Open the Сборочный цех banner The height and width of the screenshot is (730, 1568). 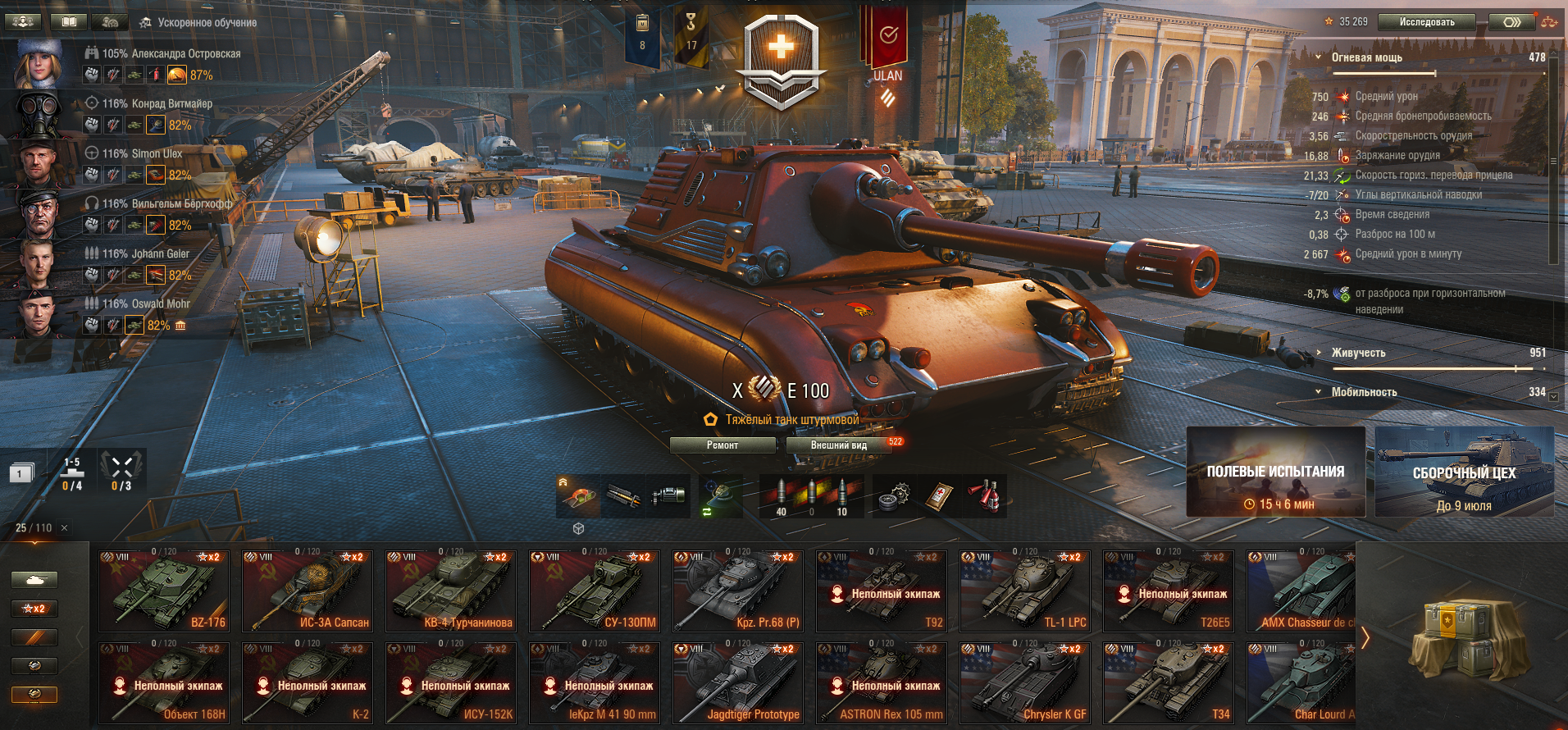(1464, 472)
